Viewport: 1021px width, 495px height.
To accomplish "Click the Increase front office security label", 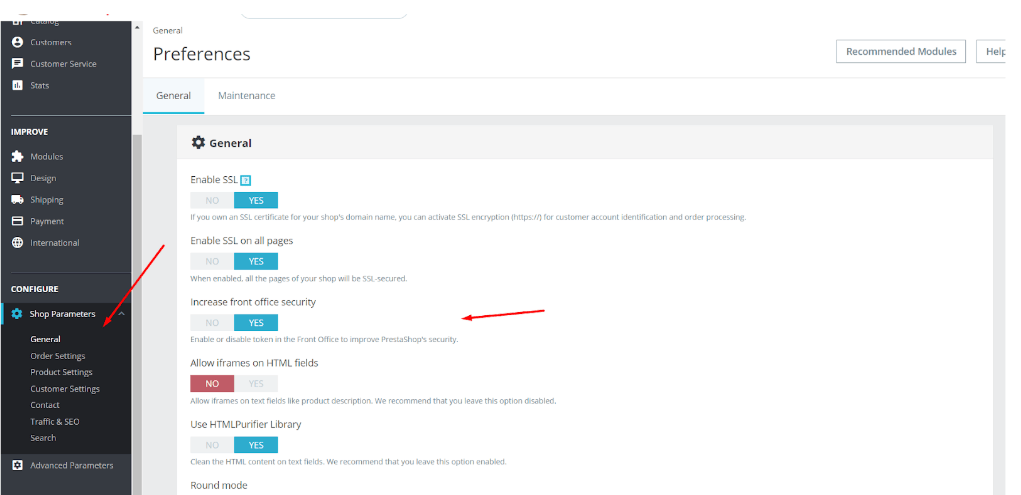I will [253, 302].
